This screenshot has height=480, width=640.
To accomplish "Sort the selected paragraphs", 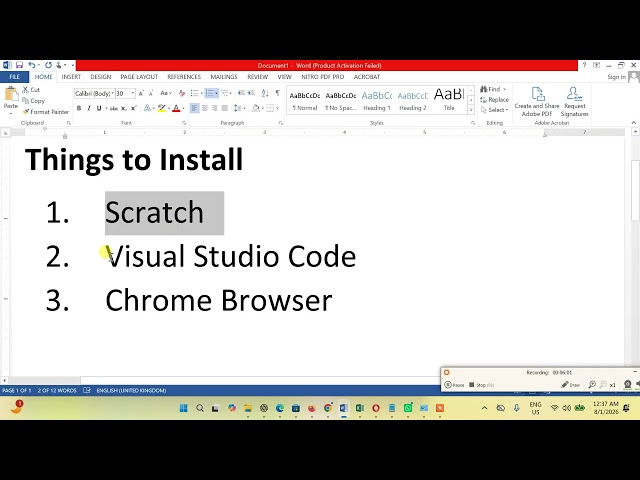I will [265, 93].
